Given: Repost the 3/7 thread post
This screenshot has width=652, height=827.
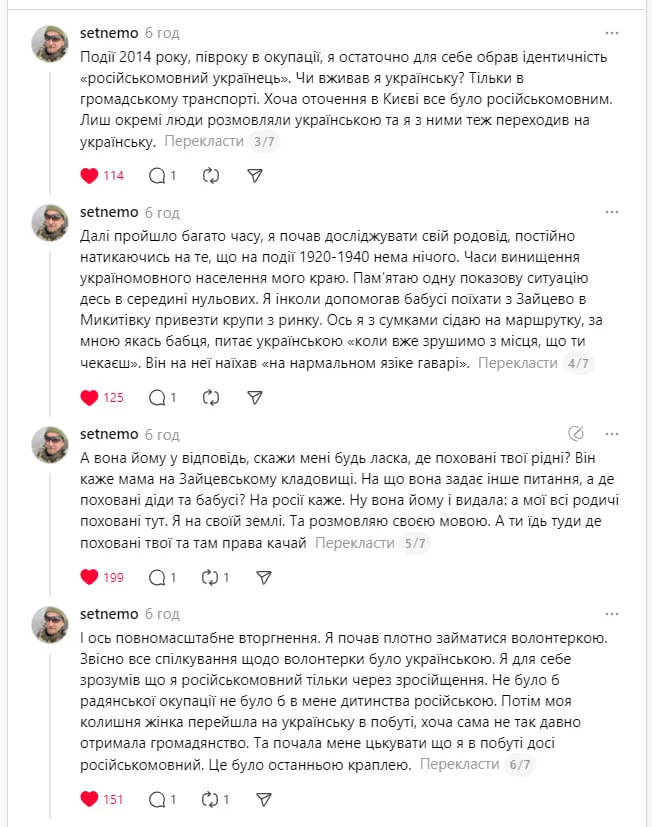Looking at the screenshot, I should coord(210,175).
